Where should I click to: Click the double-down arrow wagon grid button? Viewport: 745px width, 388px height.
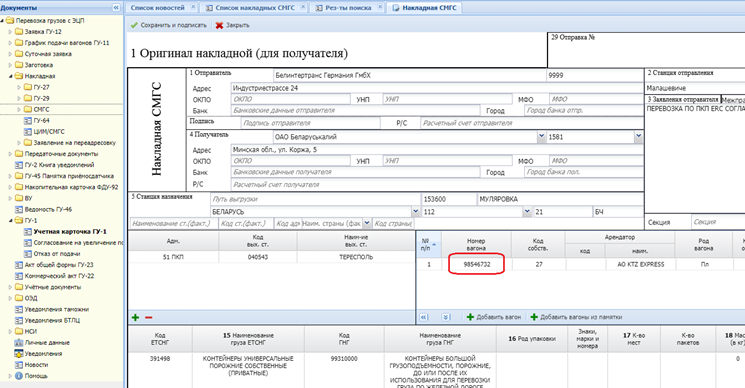tap(445, 317)
